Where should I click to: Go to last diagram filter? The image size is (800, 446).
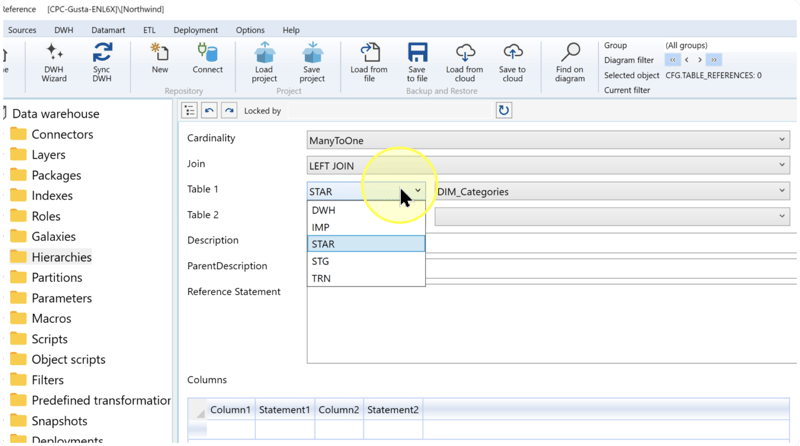(x=714, y=60)
